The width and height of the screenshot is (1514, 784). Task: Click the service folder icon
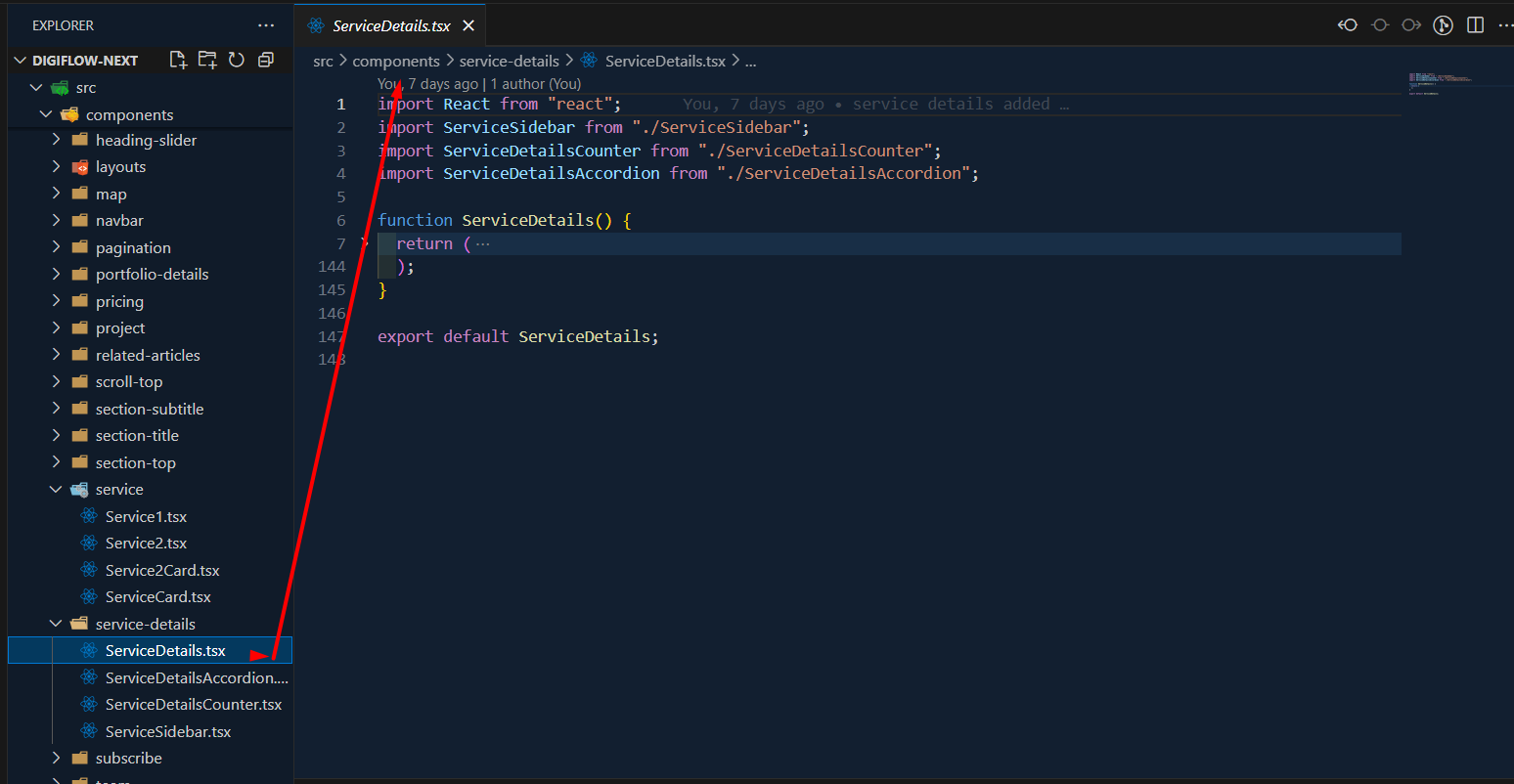coord(80,489)
